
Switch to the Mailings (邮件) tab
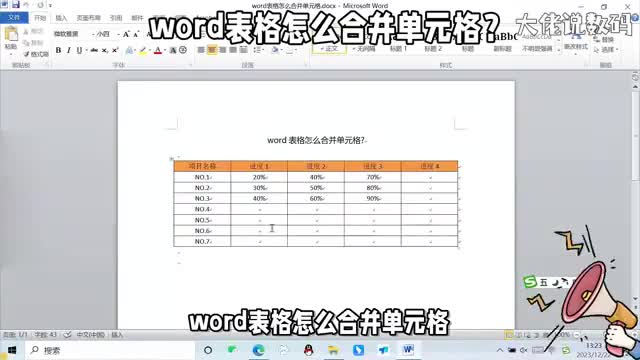coord(137,18)
